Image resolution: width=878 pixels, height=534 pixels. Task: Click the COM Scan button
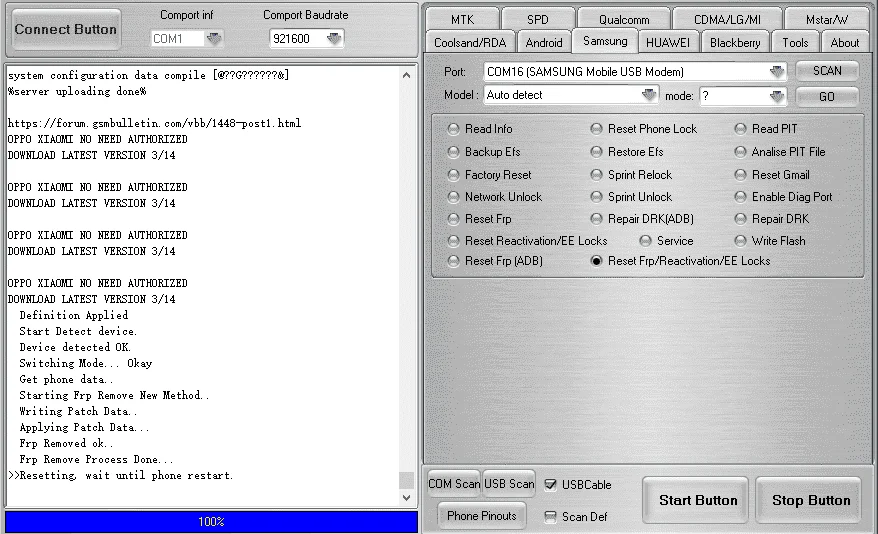tap(454, 484)
